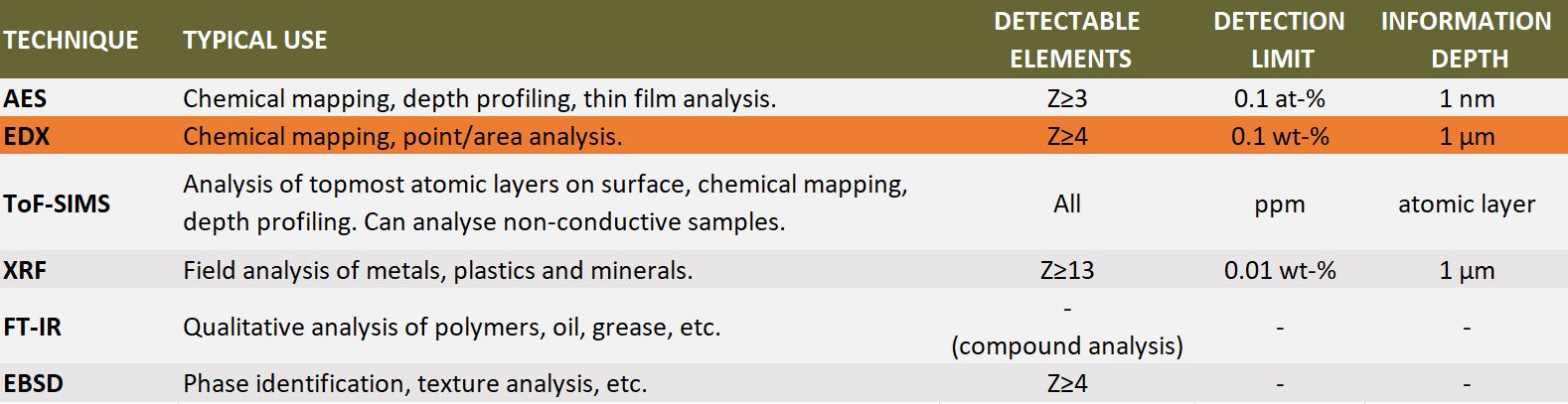
Task: Select the ppm detection limit cell
Action: 1280,205
